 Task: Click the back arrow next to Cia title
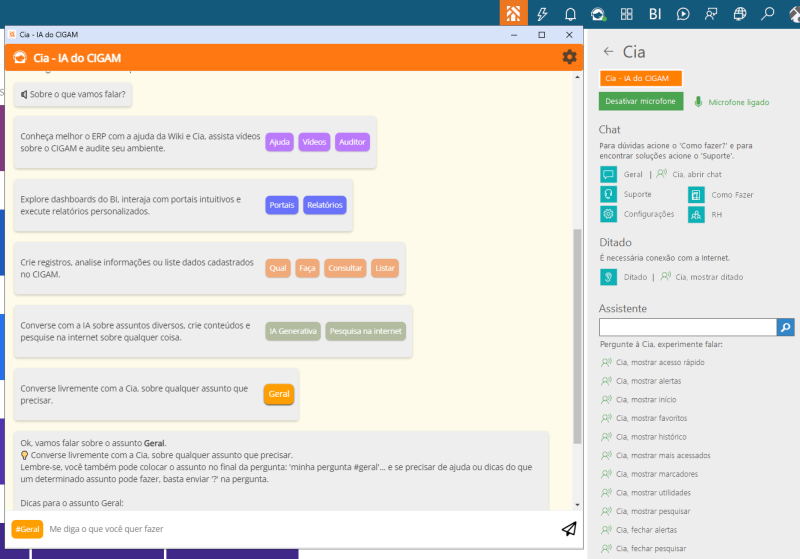(608, 52)
